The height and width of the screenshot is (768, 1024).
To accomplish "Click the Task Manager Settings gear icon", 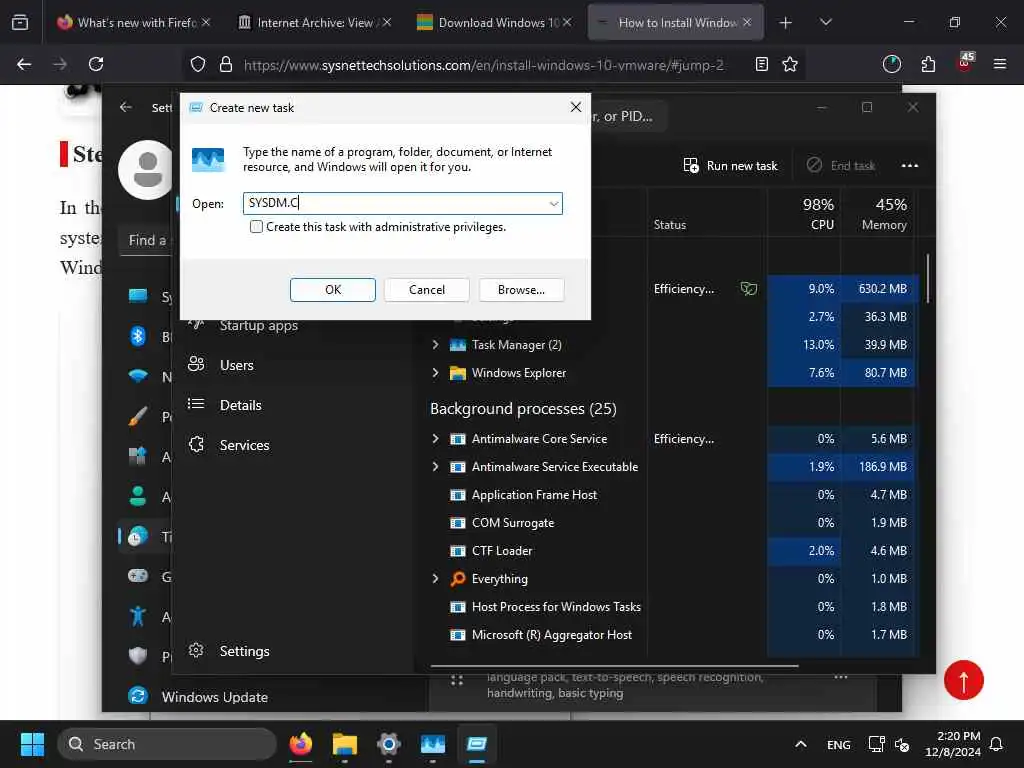I will click(196, 650).
